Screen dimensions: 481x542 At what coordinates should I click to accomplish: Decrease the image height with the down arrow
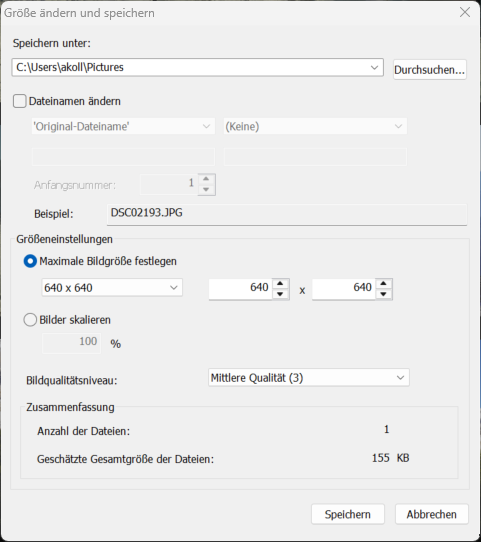(383, 294)
